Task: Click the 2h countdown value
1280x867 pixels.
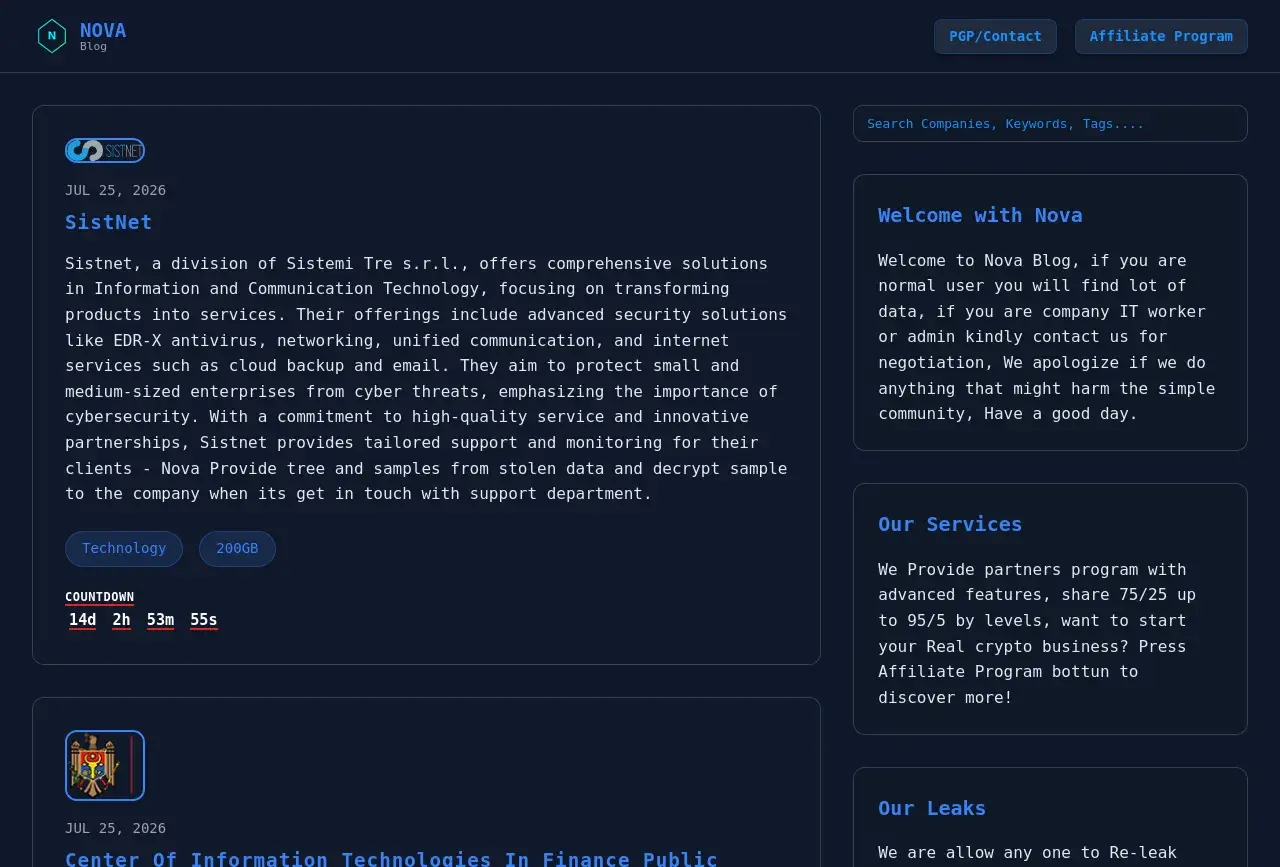Action: pyautogui.click(x=122, y=620)
